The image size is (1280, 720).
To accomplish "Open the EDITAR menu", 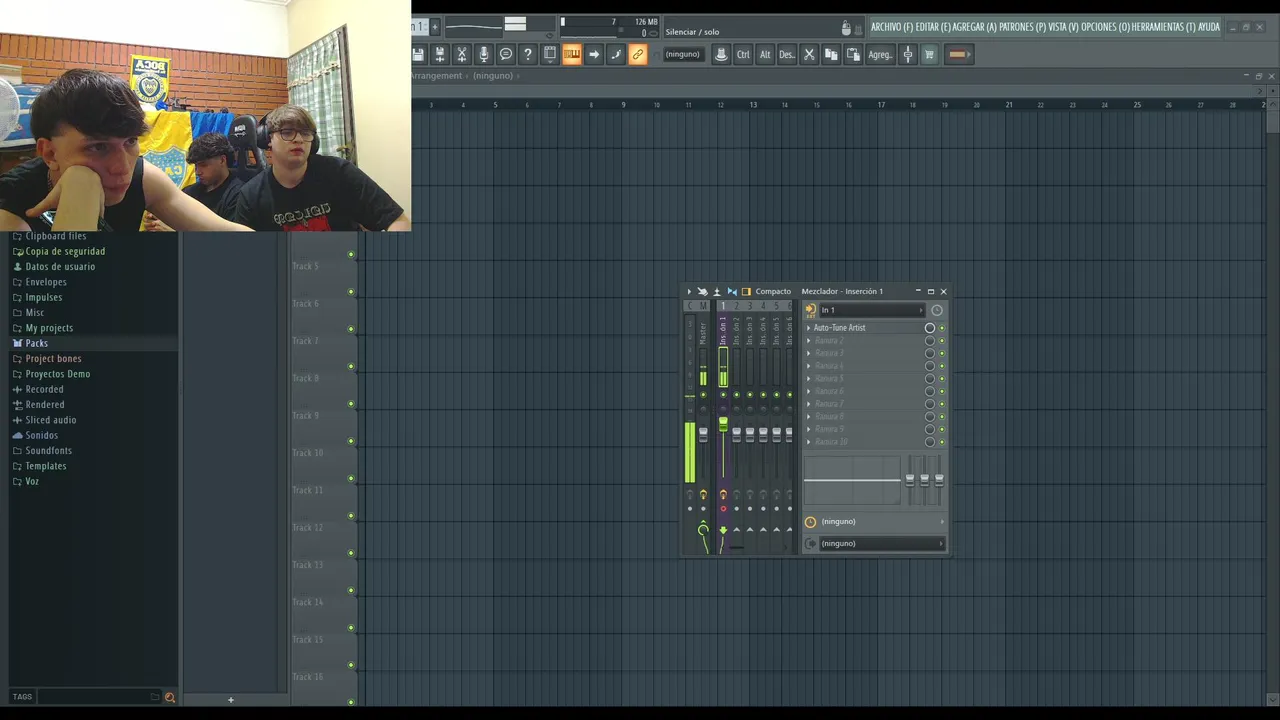I will coord(933,27).
